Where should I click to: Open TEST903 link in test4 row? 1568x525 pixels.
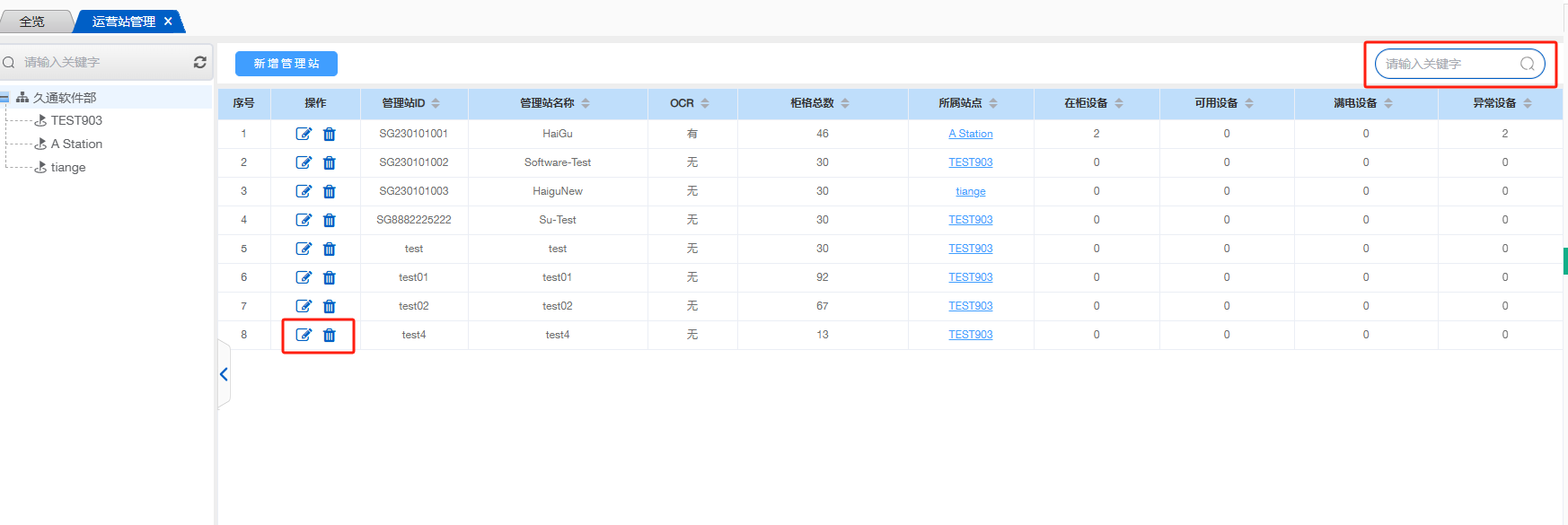coord(971,335)
